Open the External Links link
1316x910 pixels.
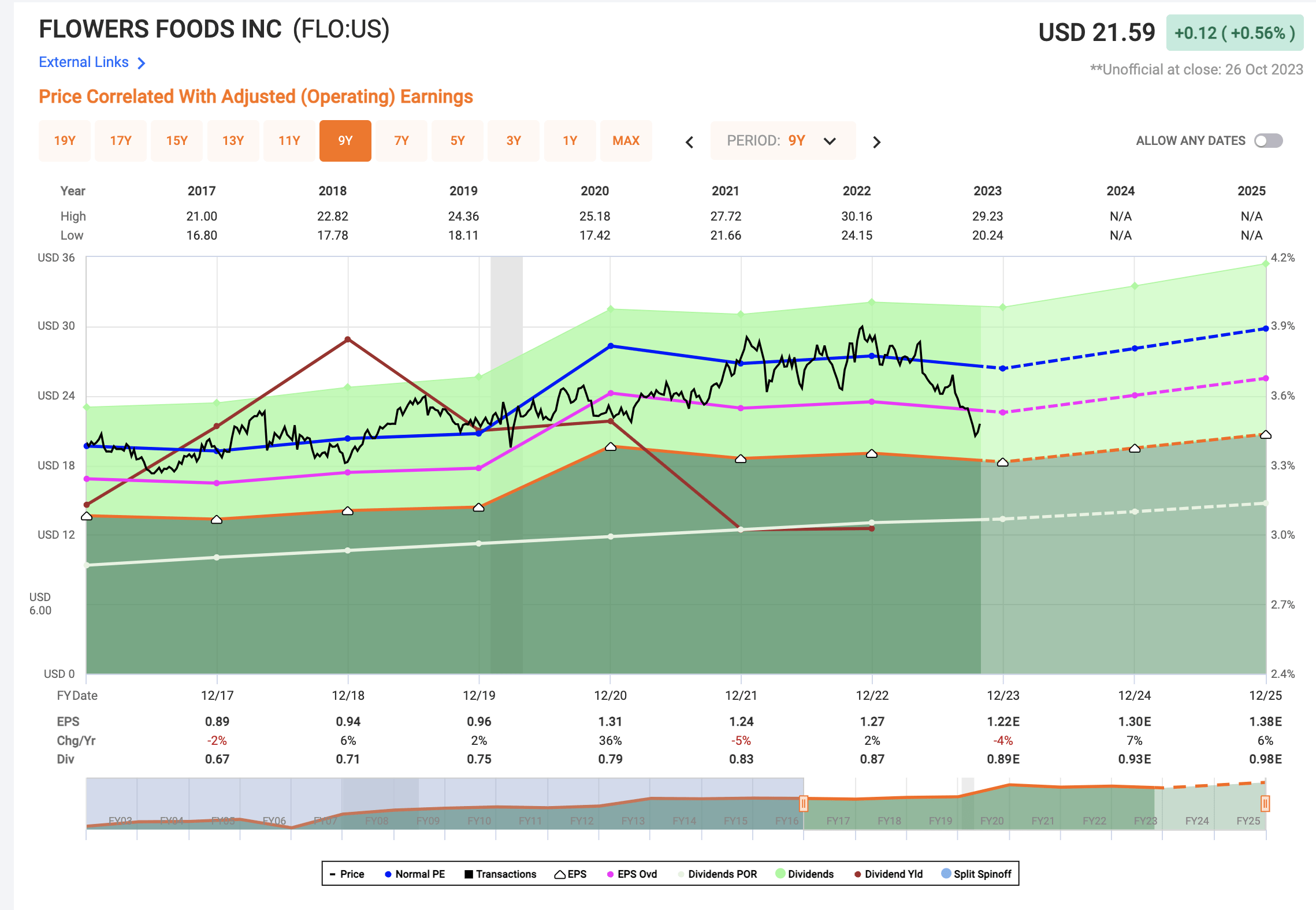(x=84, y=62)
